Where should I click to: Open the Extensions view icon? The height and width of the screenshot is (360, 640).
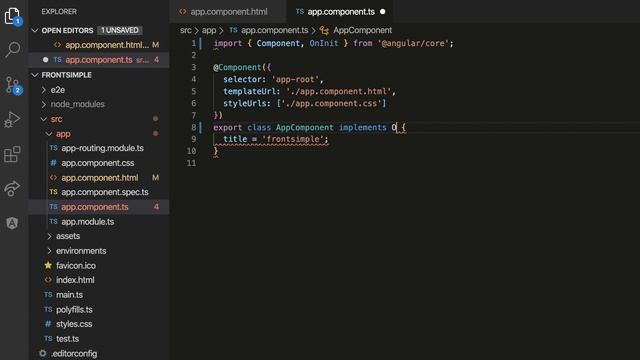tap(12, 154)
